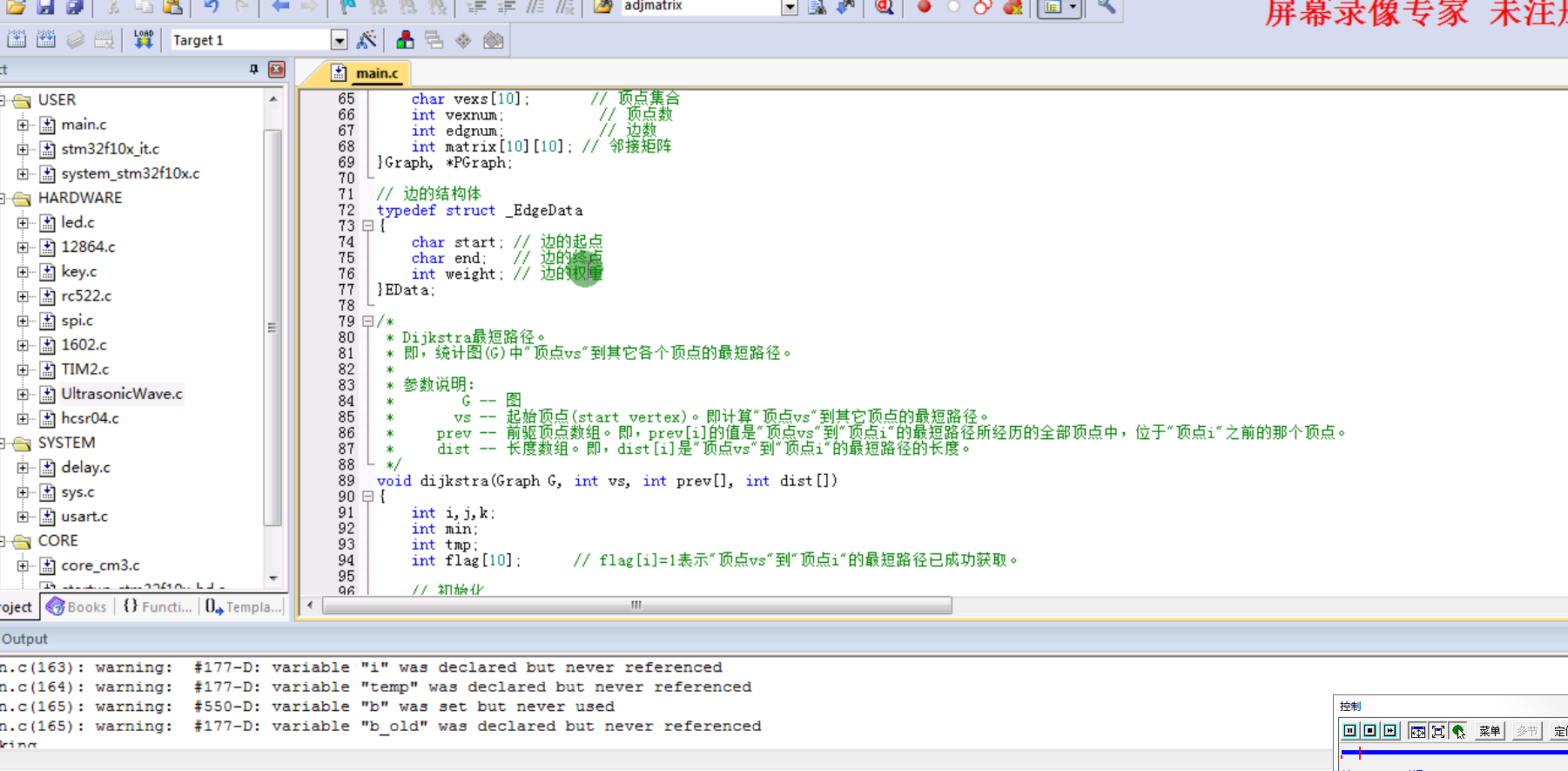Open the adjmatrix search dropdown arrow
This screenshot has width=1568, height=771.
click(x=789, y=7)
